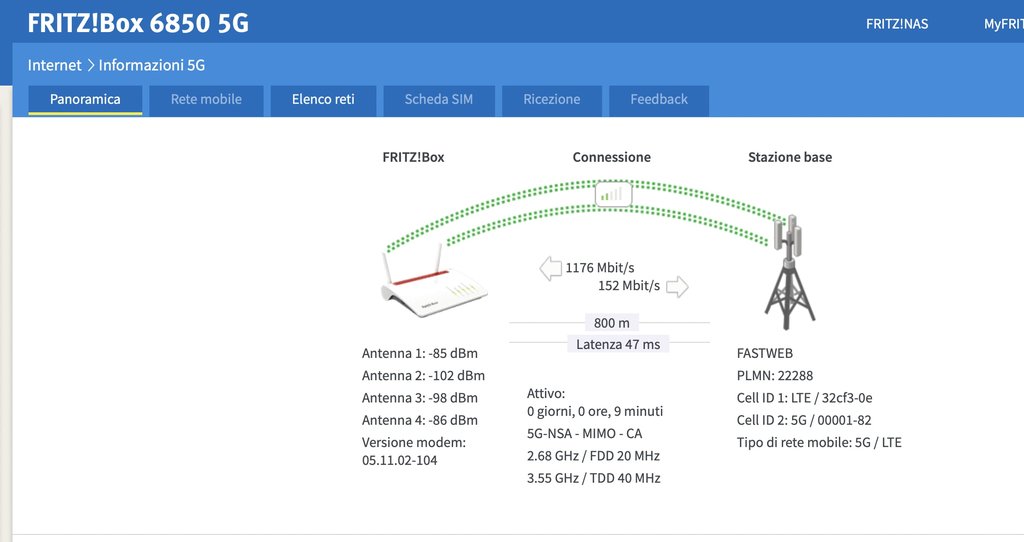The height and width of the screenshot is (542, 1024).
Task: Click Antenna 3: -98 dBm
Action: 420,398
